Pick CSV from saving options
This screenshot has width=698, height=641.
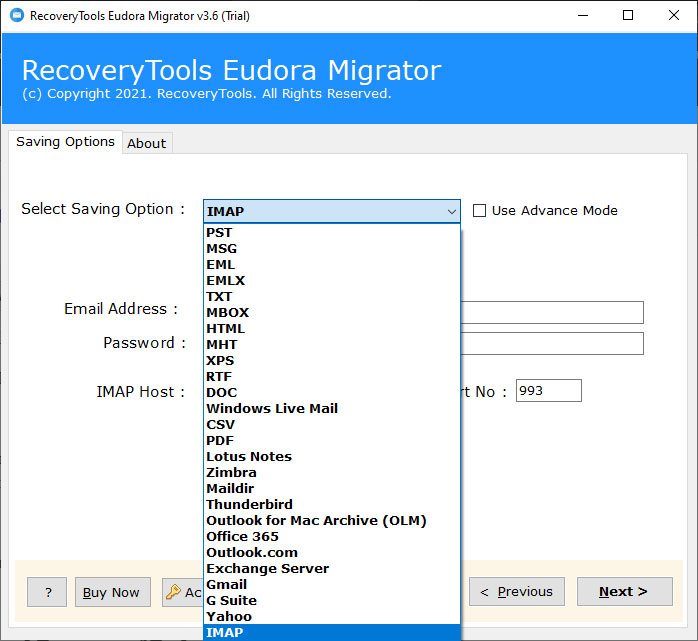pos(332,425)
